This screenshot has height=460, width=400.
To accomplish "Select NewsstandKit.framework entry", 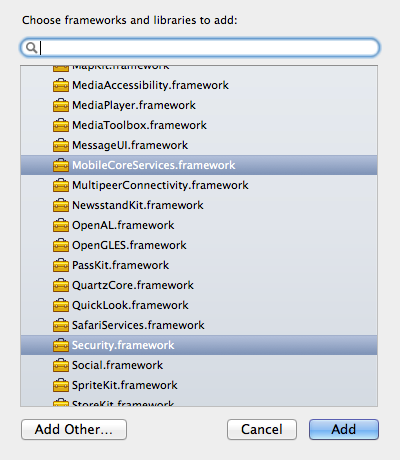I will click(199, 205).
